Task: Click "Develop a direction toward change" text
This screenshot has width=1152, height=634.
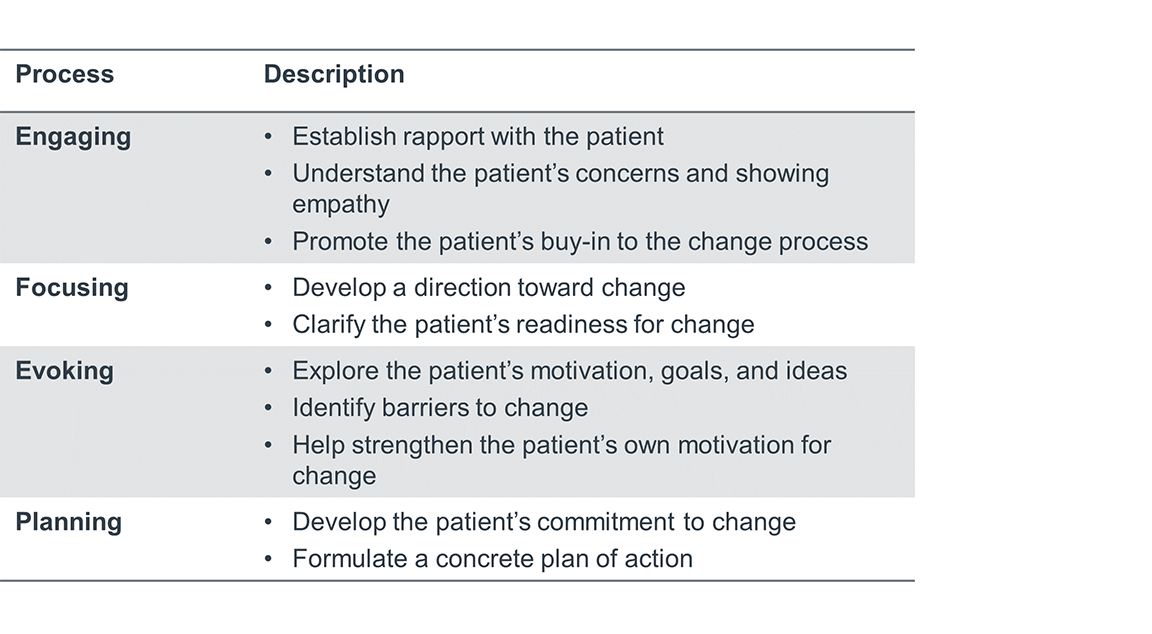Action: 488,288
